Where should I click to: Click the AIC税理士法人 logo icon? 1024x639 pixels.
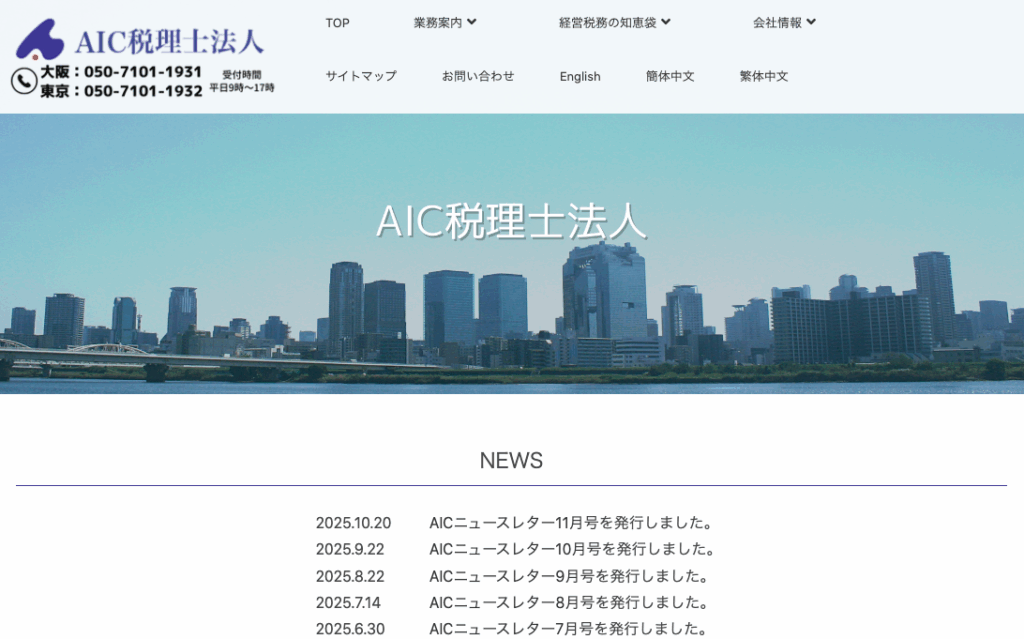click(x=42, y=37)
